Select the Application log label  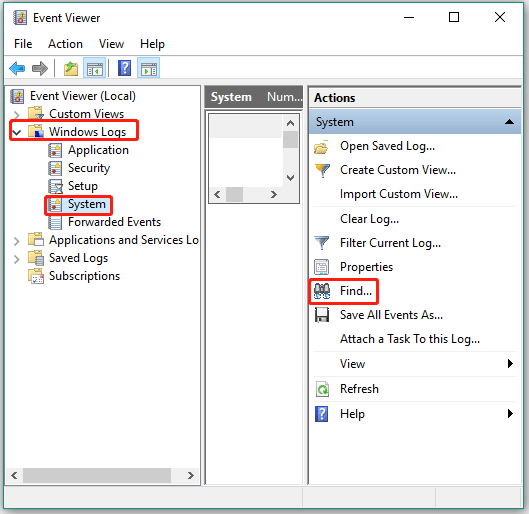(98, 150)
